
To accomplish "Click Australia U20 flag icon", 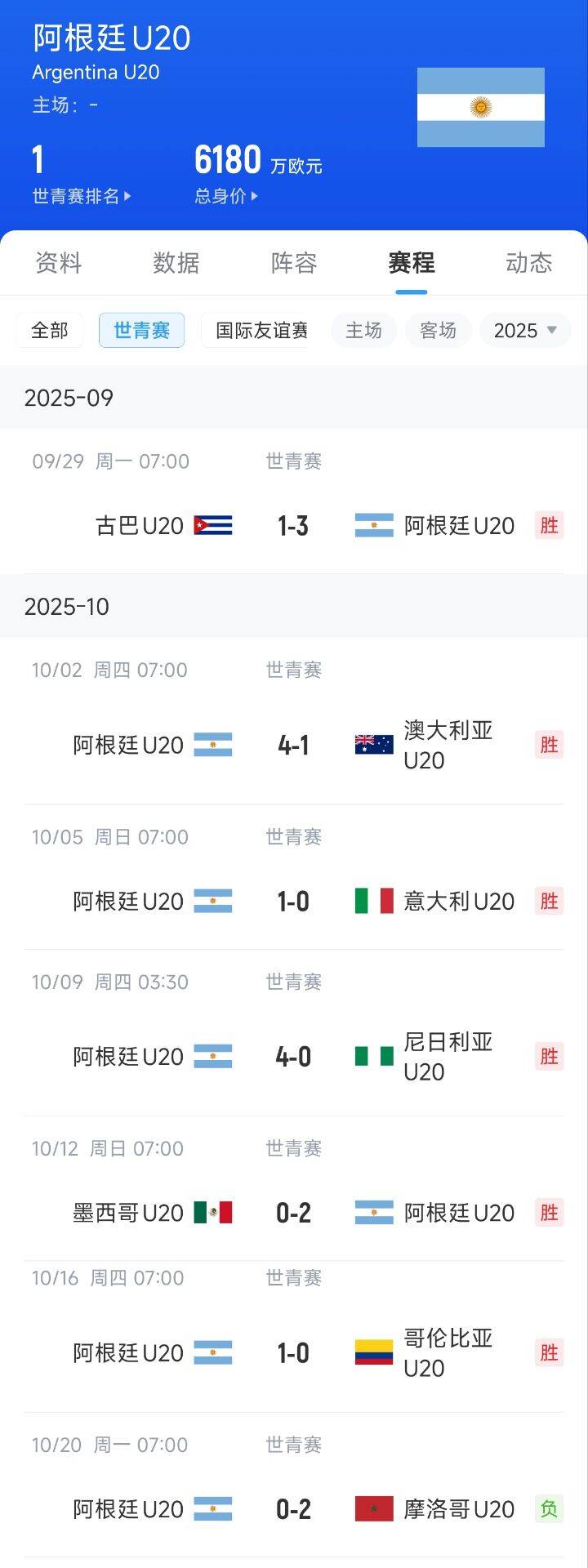I will [374, 745].
